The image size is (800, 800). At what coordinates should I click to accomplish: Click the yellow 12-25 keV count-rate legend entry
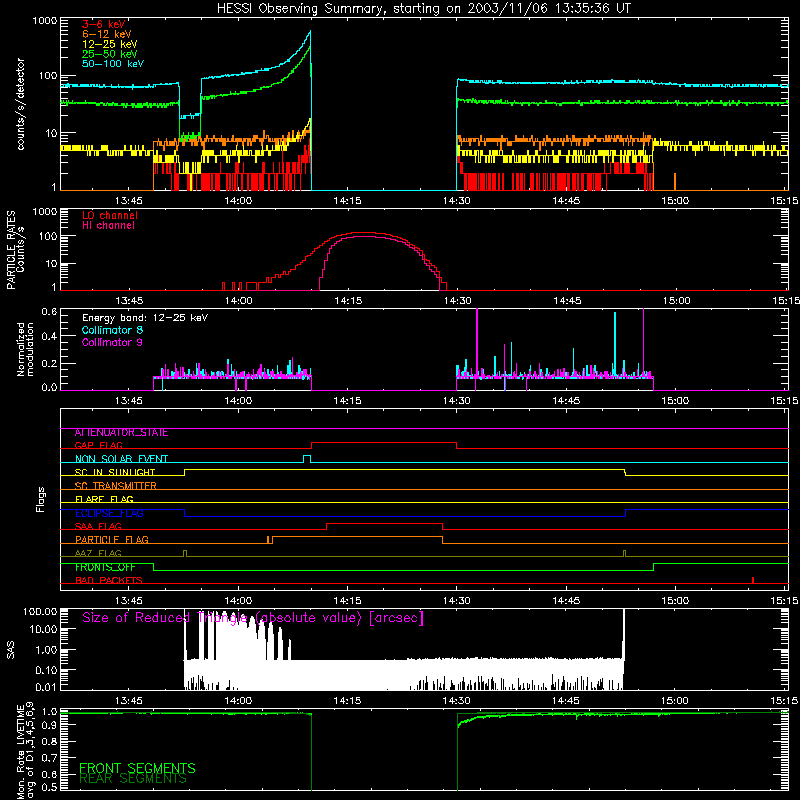tap(110, 44)
